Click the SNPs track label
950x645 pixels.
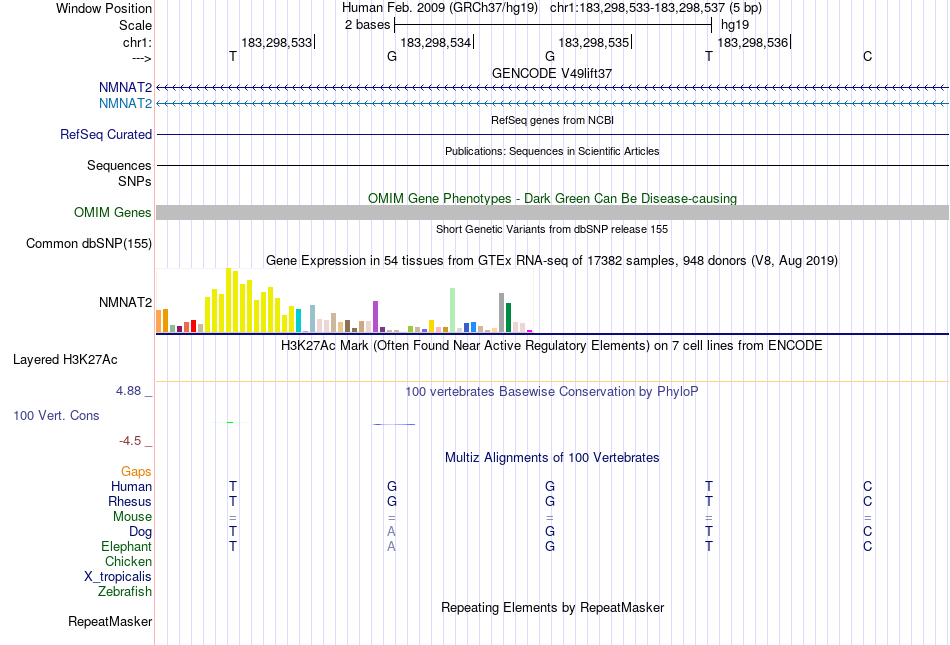135,181
